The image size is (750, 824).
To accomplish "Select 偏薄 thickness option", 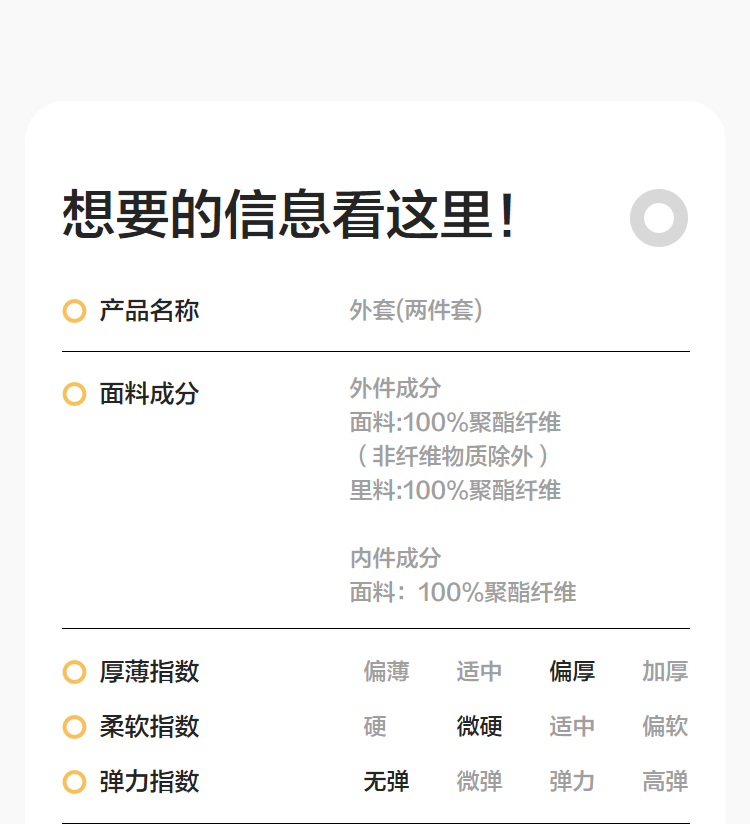I will pyautogui.click(x=386, y=672).
